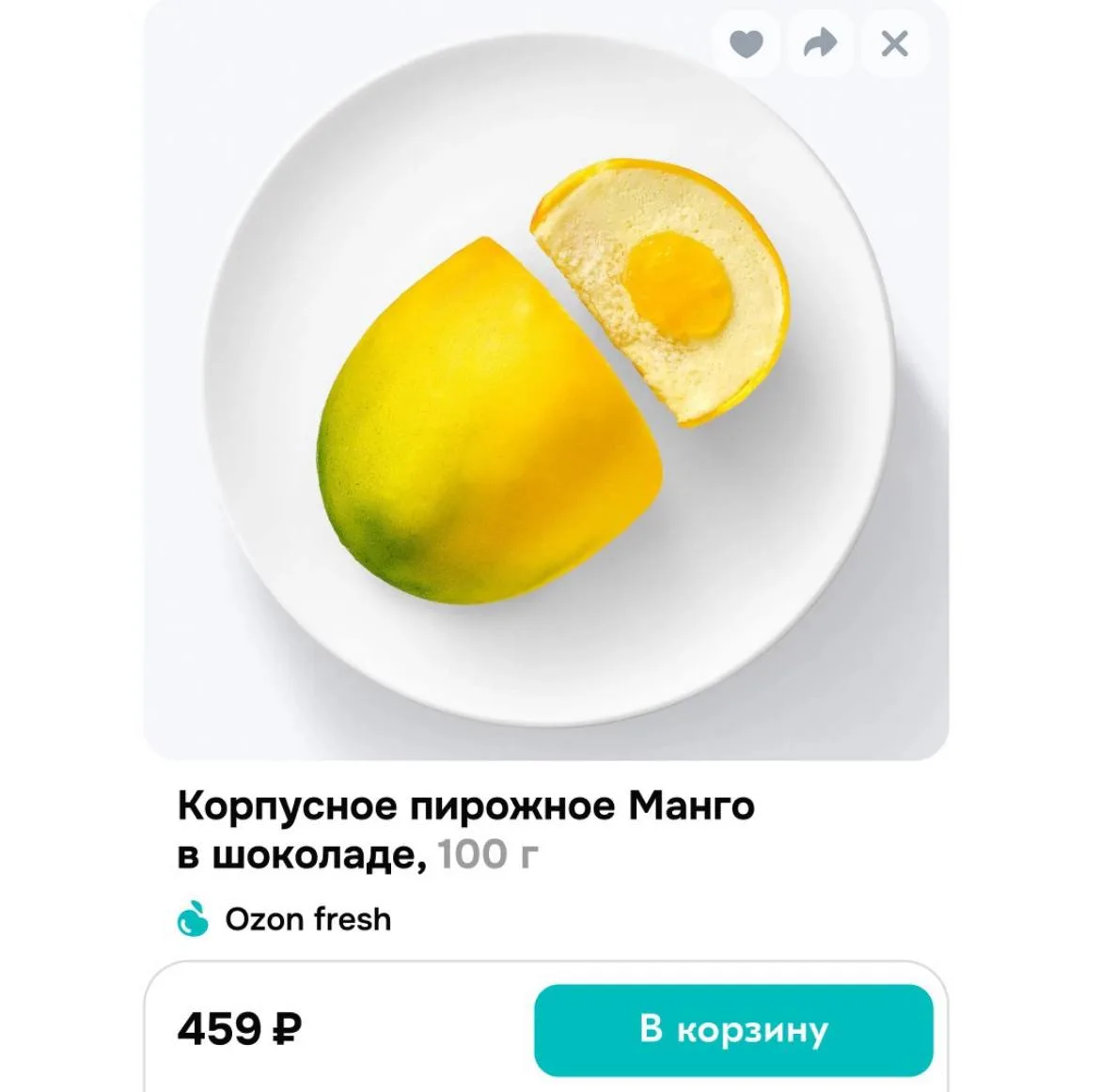Click the 459 ₽ price

click(x=239, y=1030)
